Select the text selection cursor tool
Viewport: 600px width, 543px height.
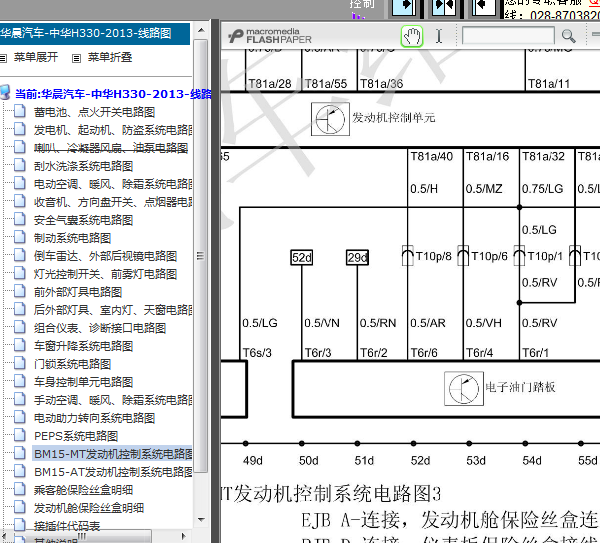439,36
